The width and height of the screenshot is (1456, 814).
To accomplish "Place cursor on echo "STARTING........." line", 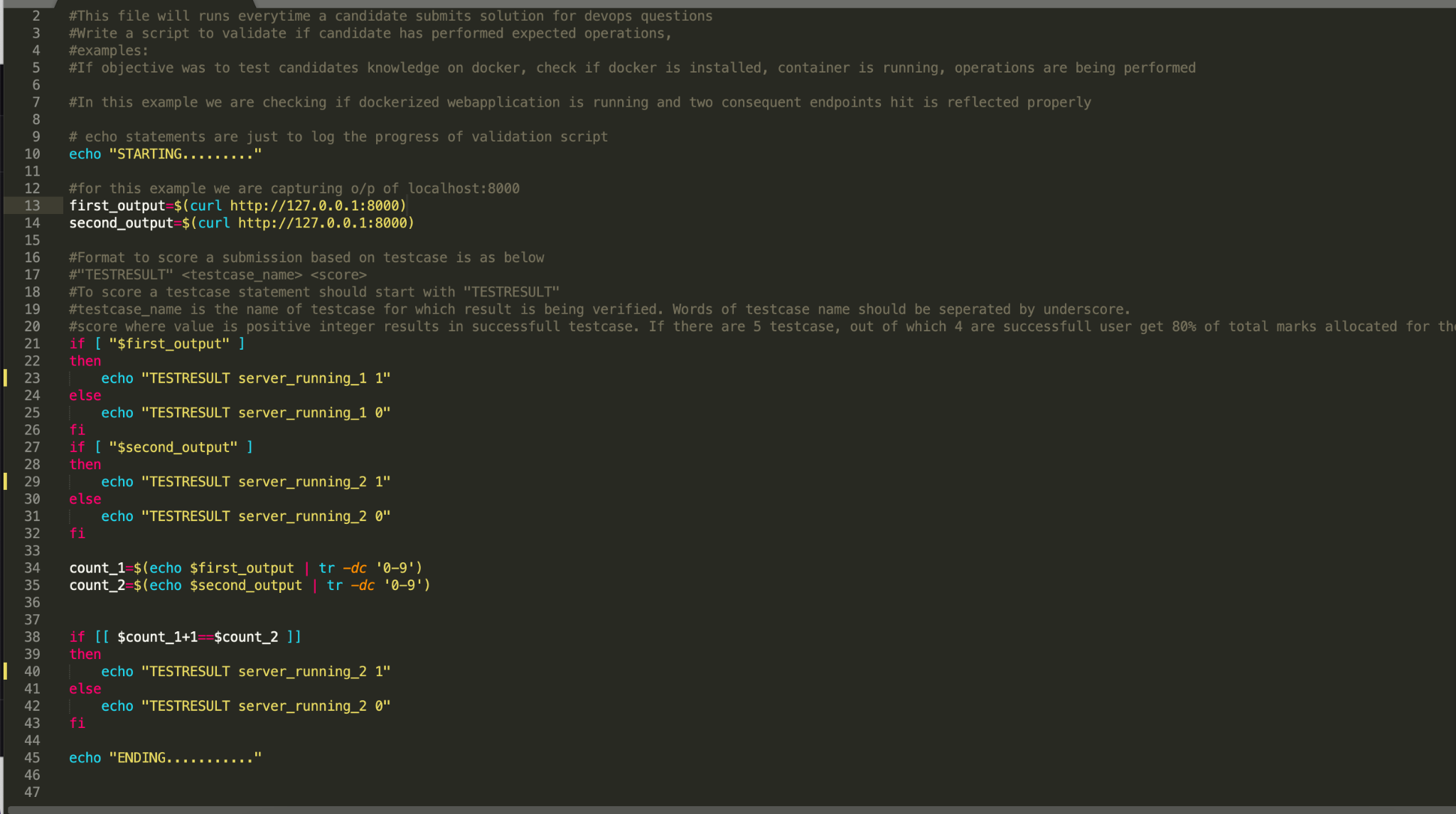I will pyautogui.click(x=165, y=154).
